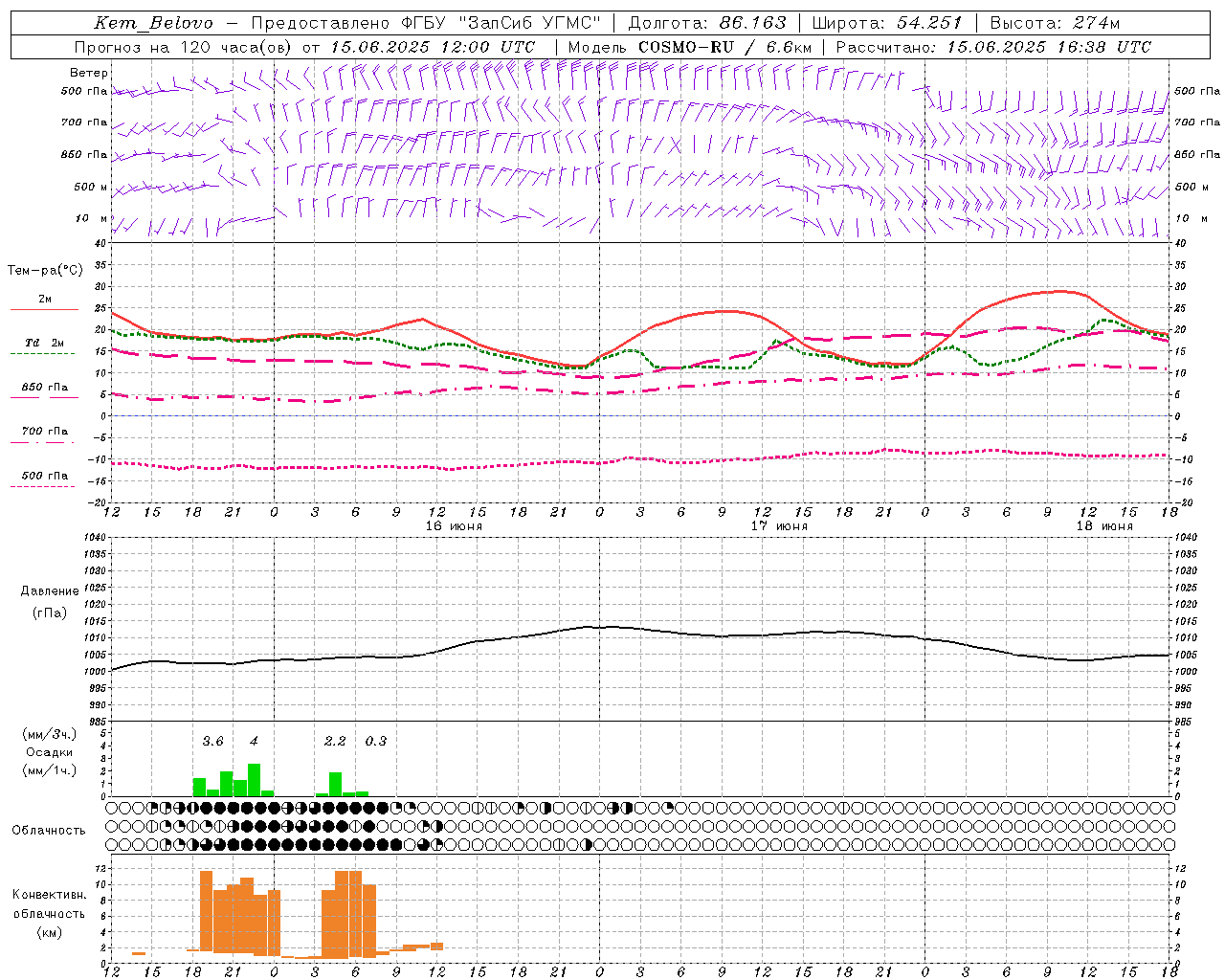Click "700 гПа" in the temperature legend
1225x980 pixels.
coord(45,431)
